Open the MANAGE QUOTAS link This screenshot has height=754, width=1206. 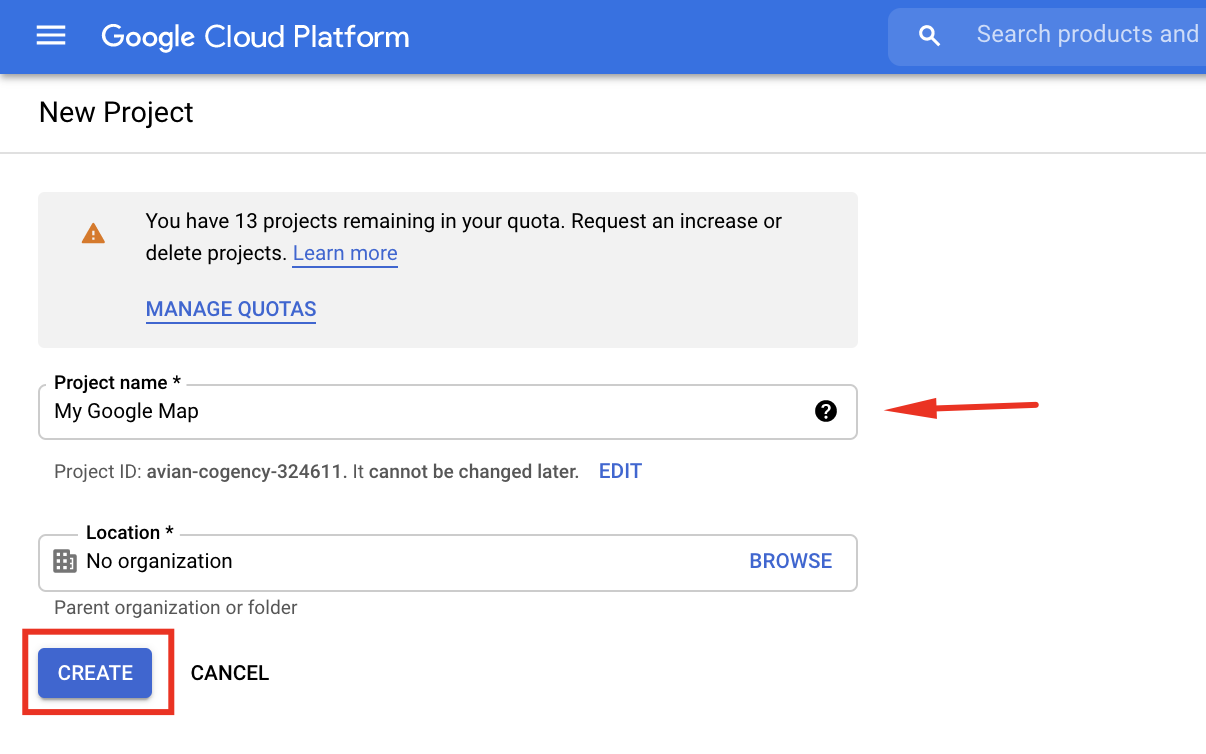click(231, 309)
